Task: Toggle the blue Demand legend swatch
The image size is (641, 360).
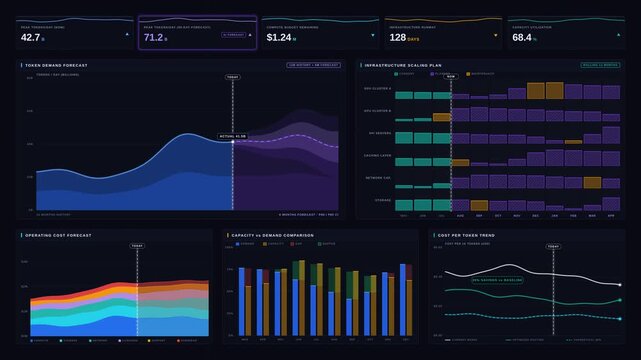Action: [238, 244]
